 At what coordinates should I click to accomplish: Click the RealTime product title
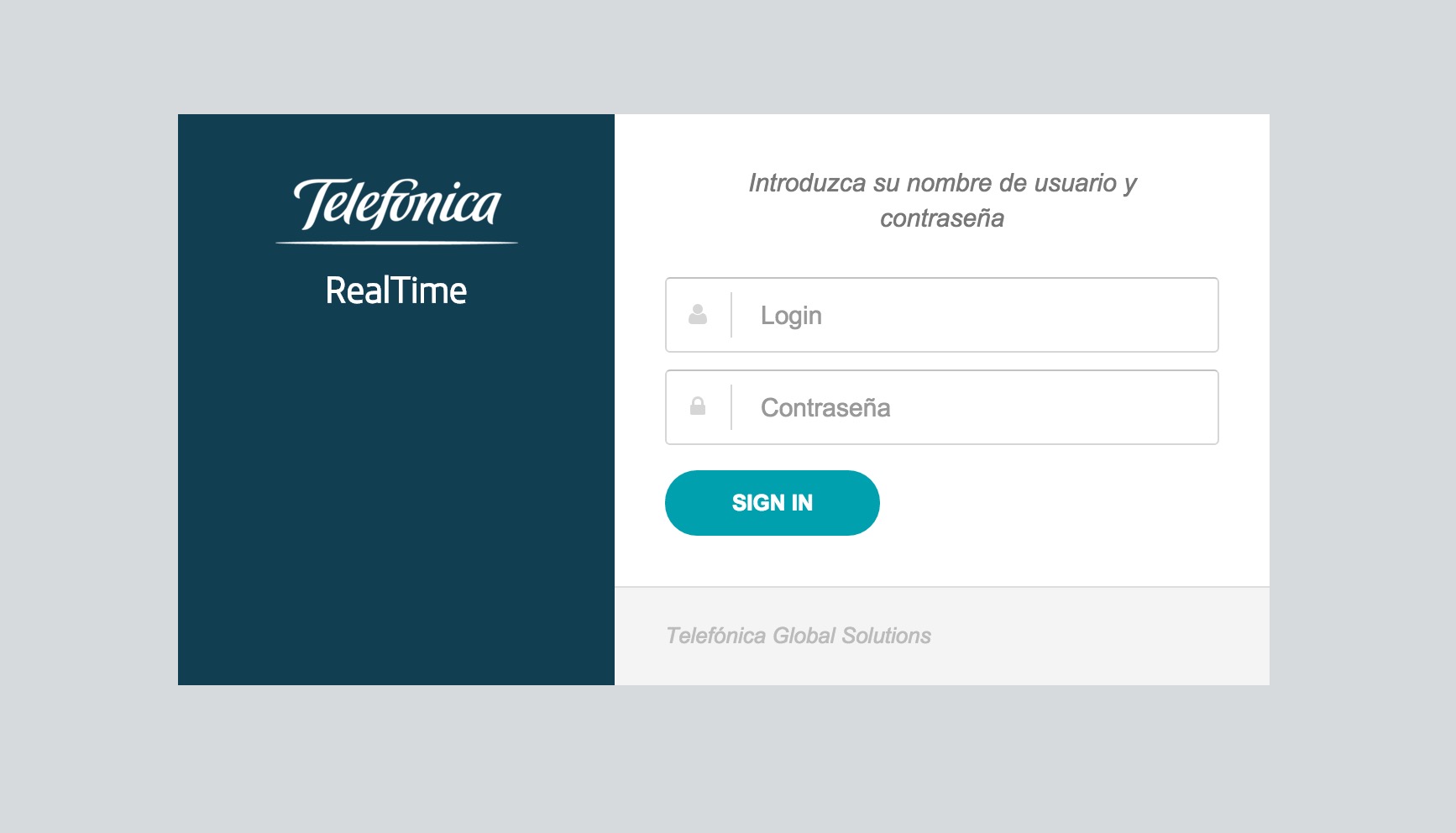point(396,291)
